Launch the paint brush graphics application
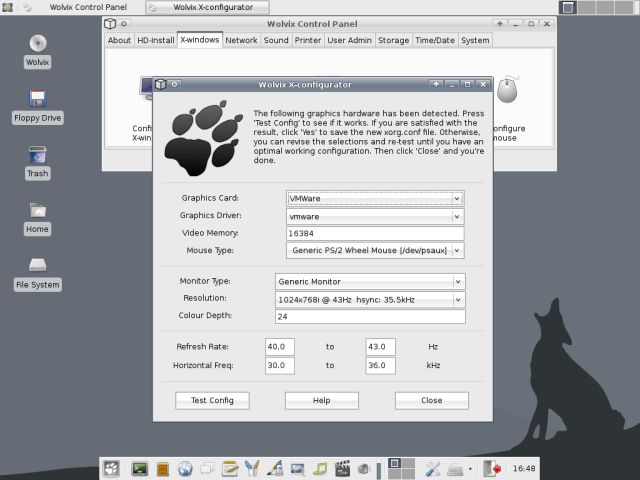 pos(275,469)
